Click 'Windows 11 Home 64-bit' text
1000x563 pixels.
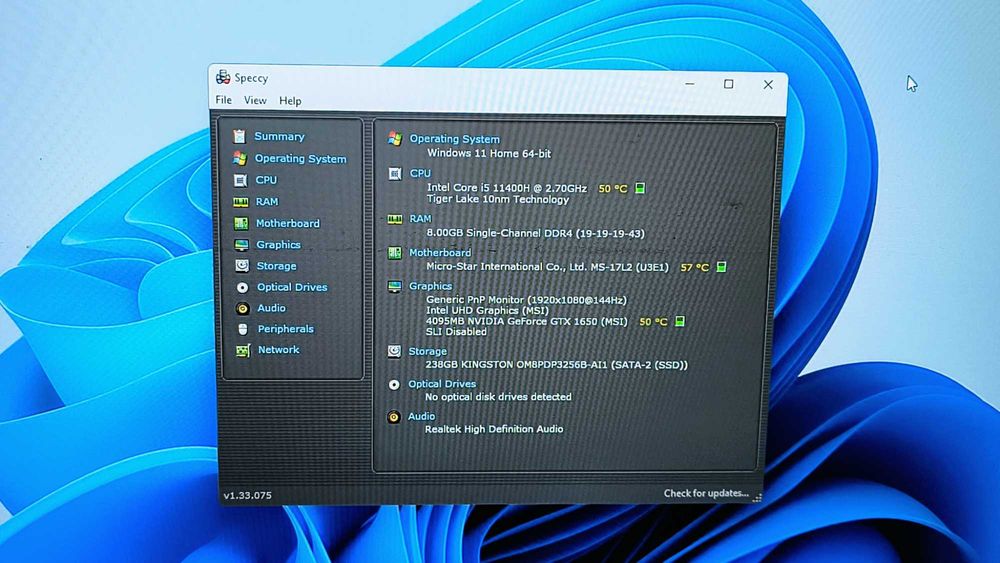pos(489,154)
